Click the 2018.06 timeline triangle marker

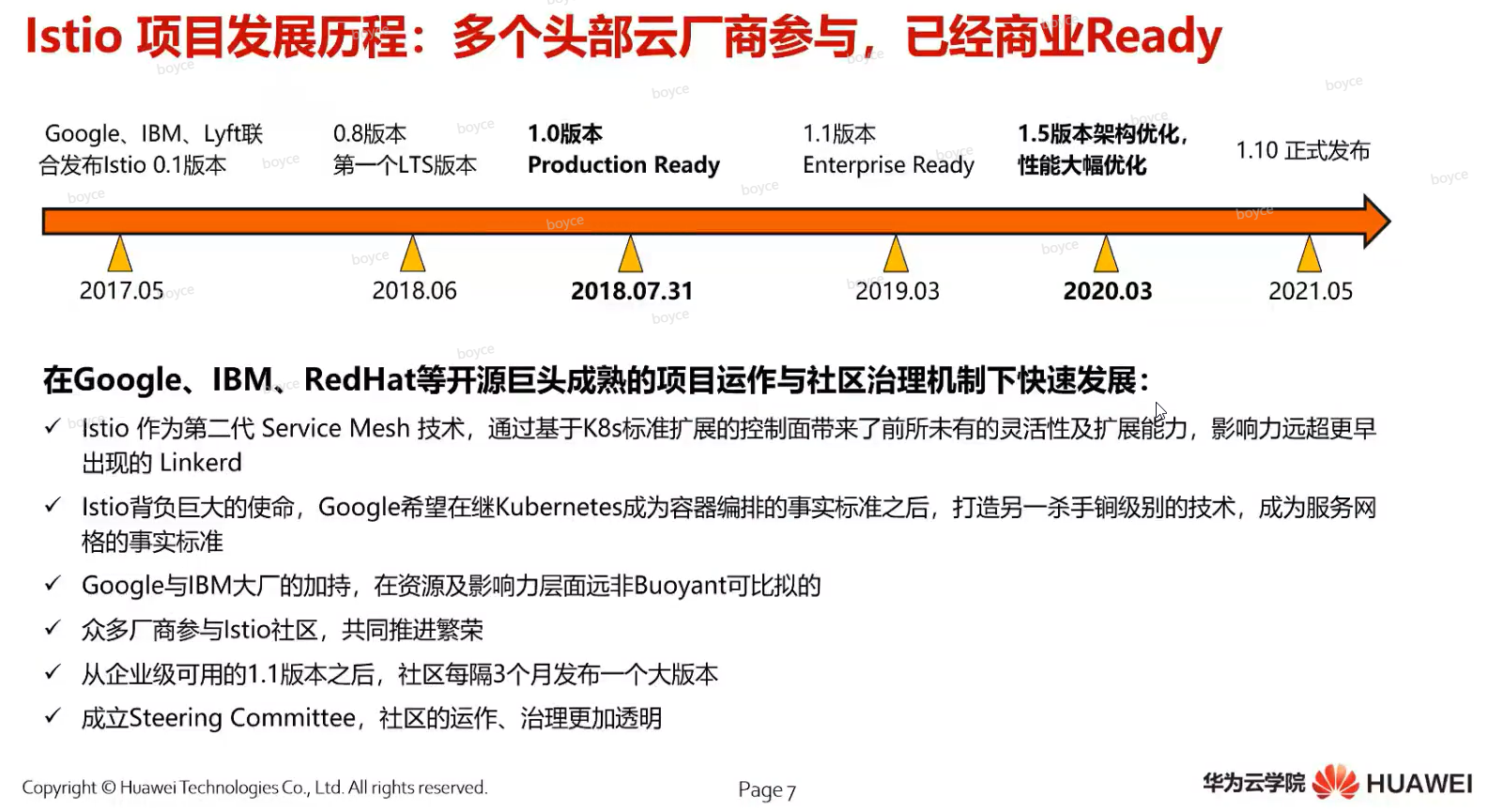[412, 253]
